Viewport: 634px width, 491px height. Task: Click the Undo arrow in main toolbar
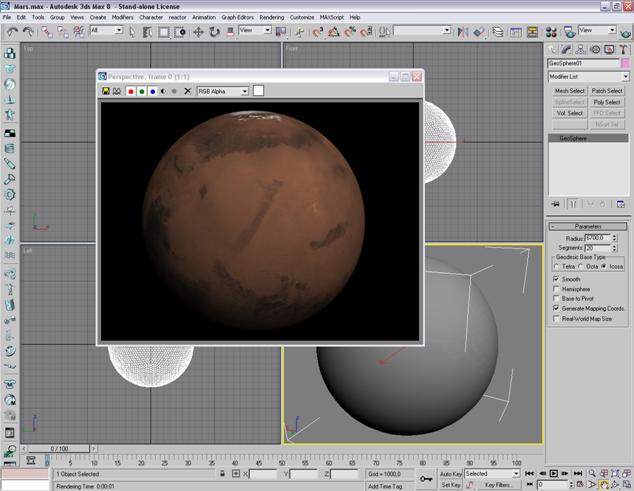[12, 31]
